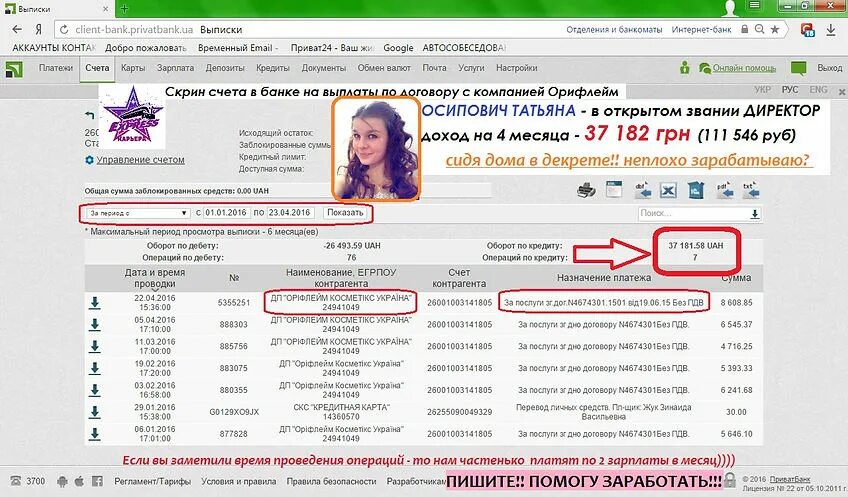Export the statement to DBF format

(642, 190)
